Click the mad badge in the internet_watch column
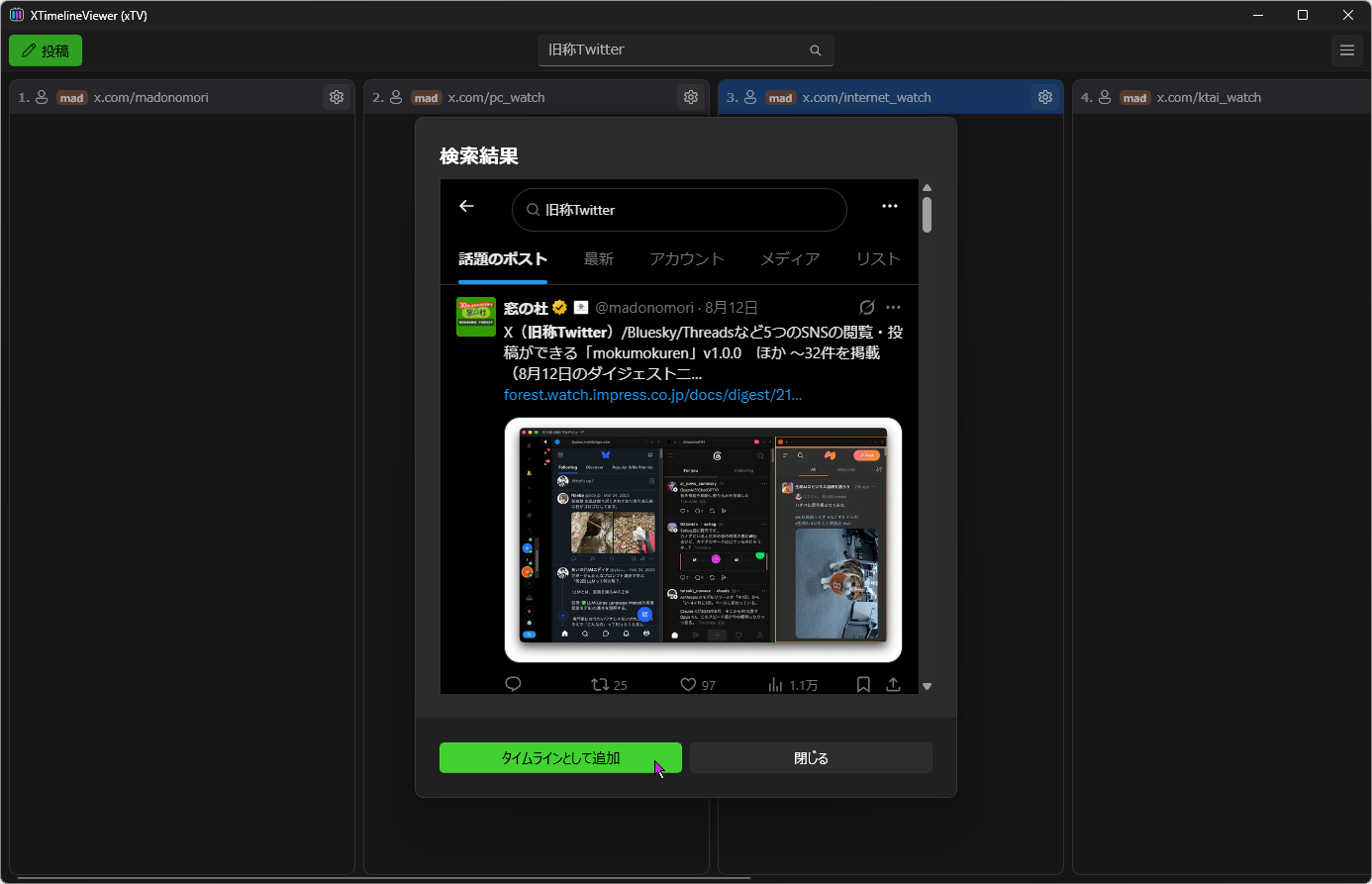 click(x=781, y=98)
